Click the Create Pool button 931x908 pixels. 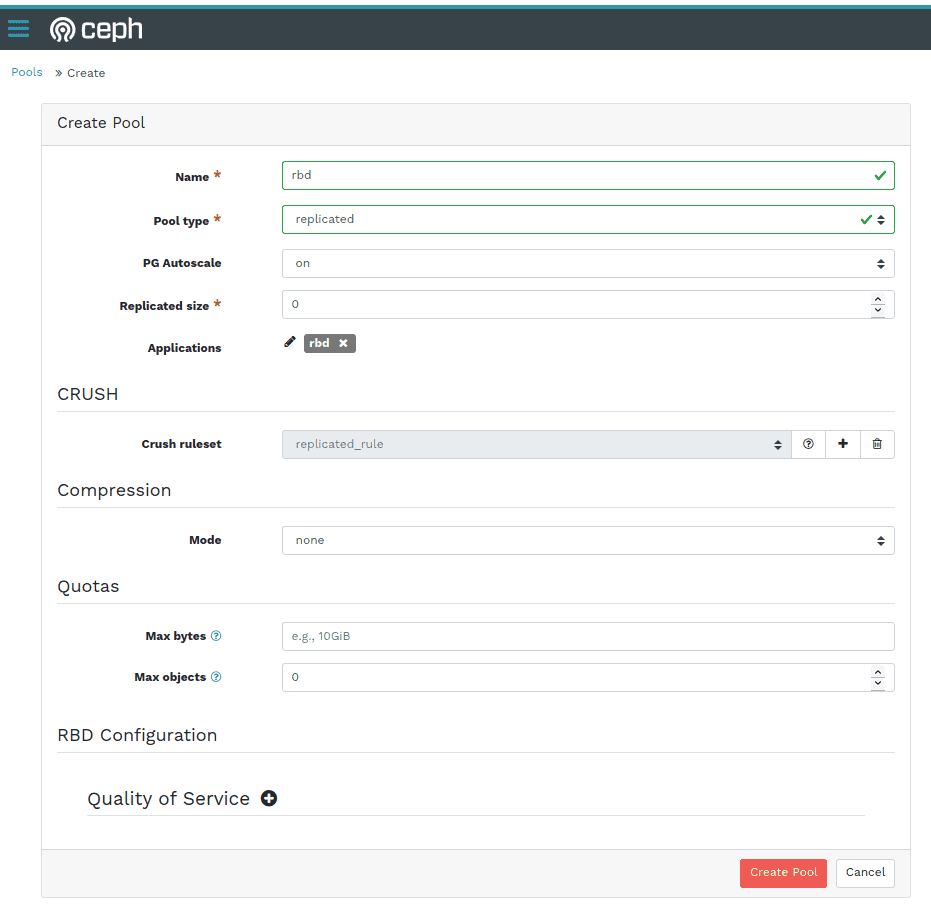[783, 872]
